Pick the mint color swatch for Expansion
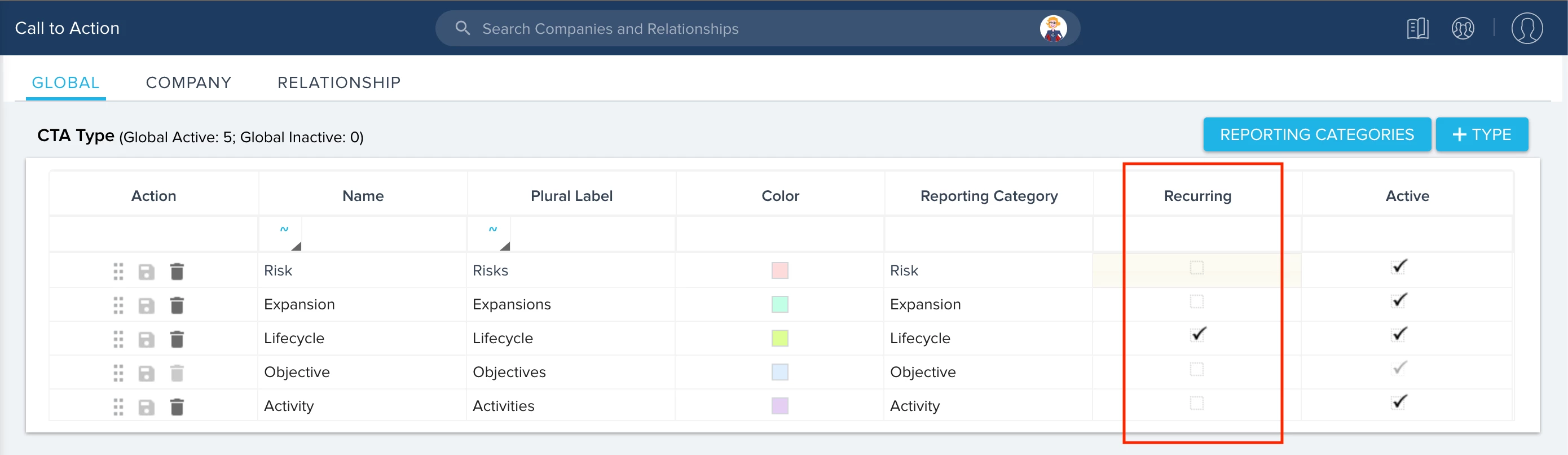The height and width of the screenshot is (455, 1568). click(x=779, y=304)
